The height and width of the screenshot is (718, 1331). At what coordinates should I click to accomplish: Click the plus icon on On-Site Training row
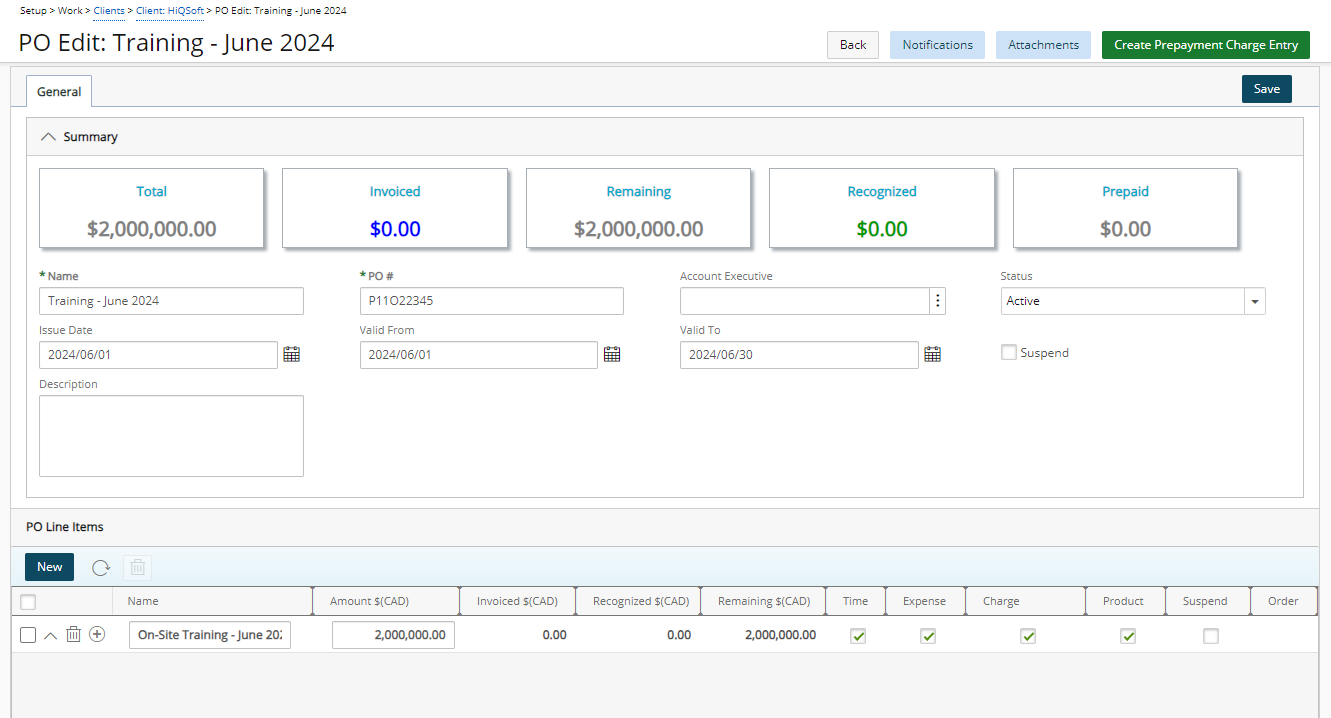[97, 634]
